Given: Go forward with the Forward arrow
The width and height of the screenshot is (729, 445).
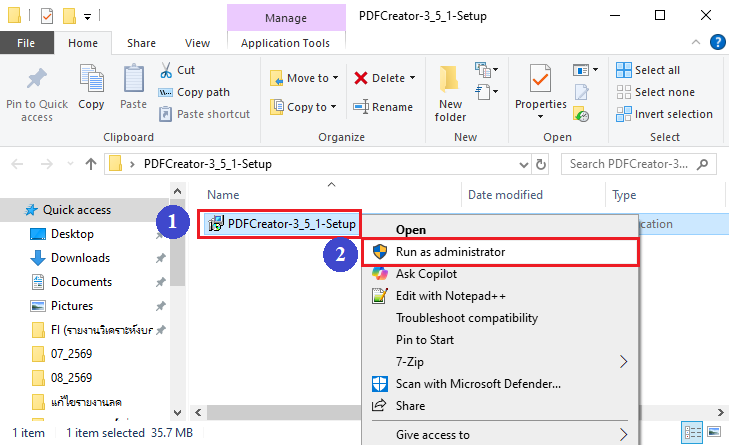Looking at the screenshot, I should coord(46,164).
